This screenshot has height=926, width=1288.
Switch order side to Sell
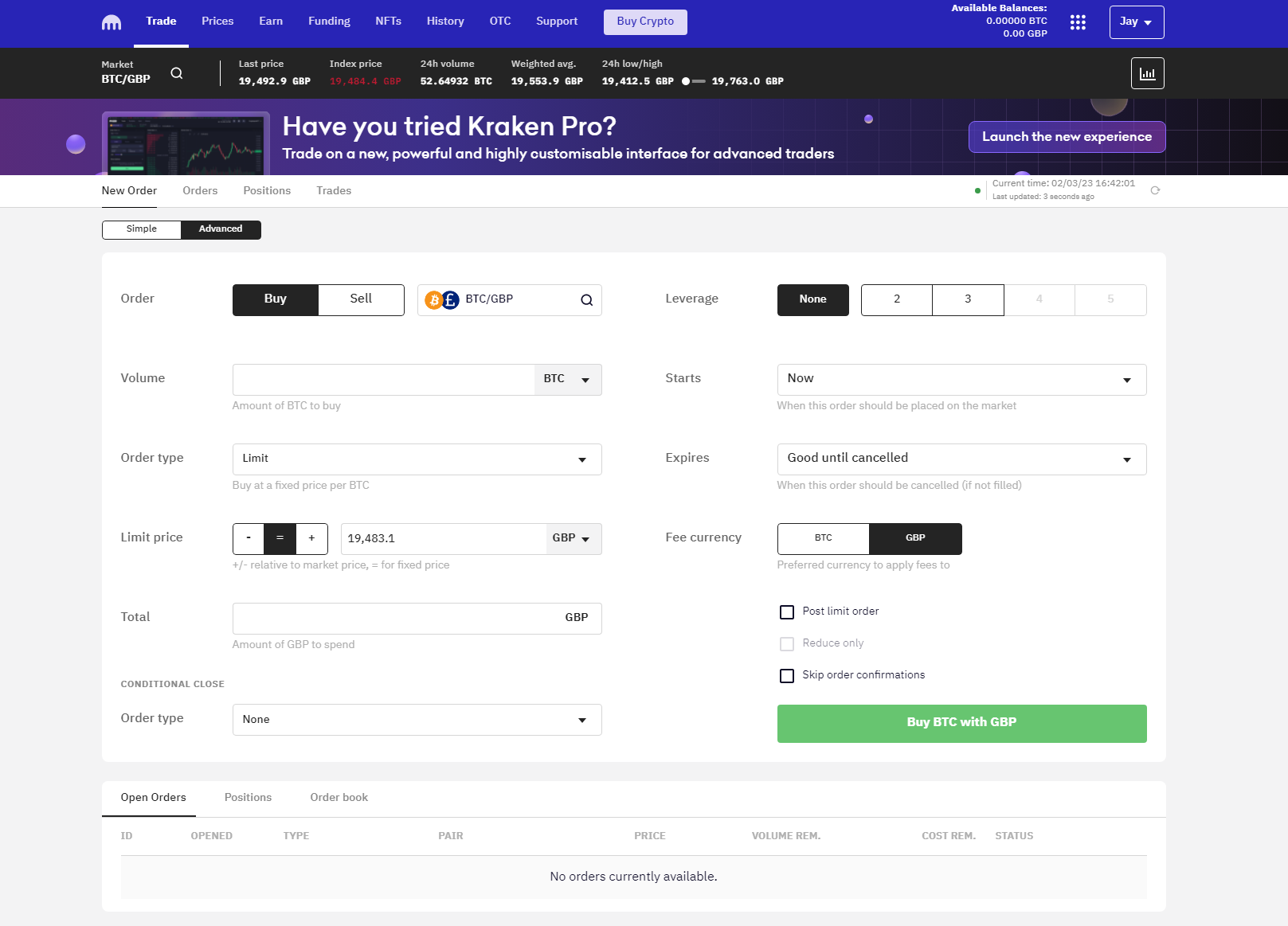pyautogui.click(x=361, y=300)
